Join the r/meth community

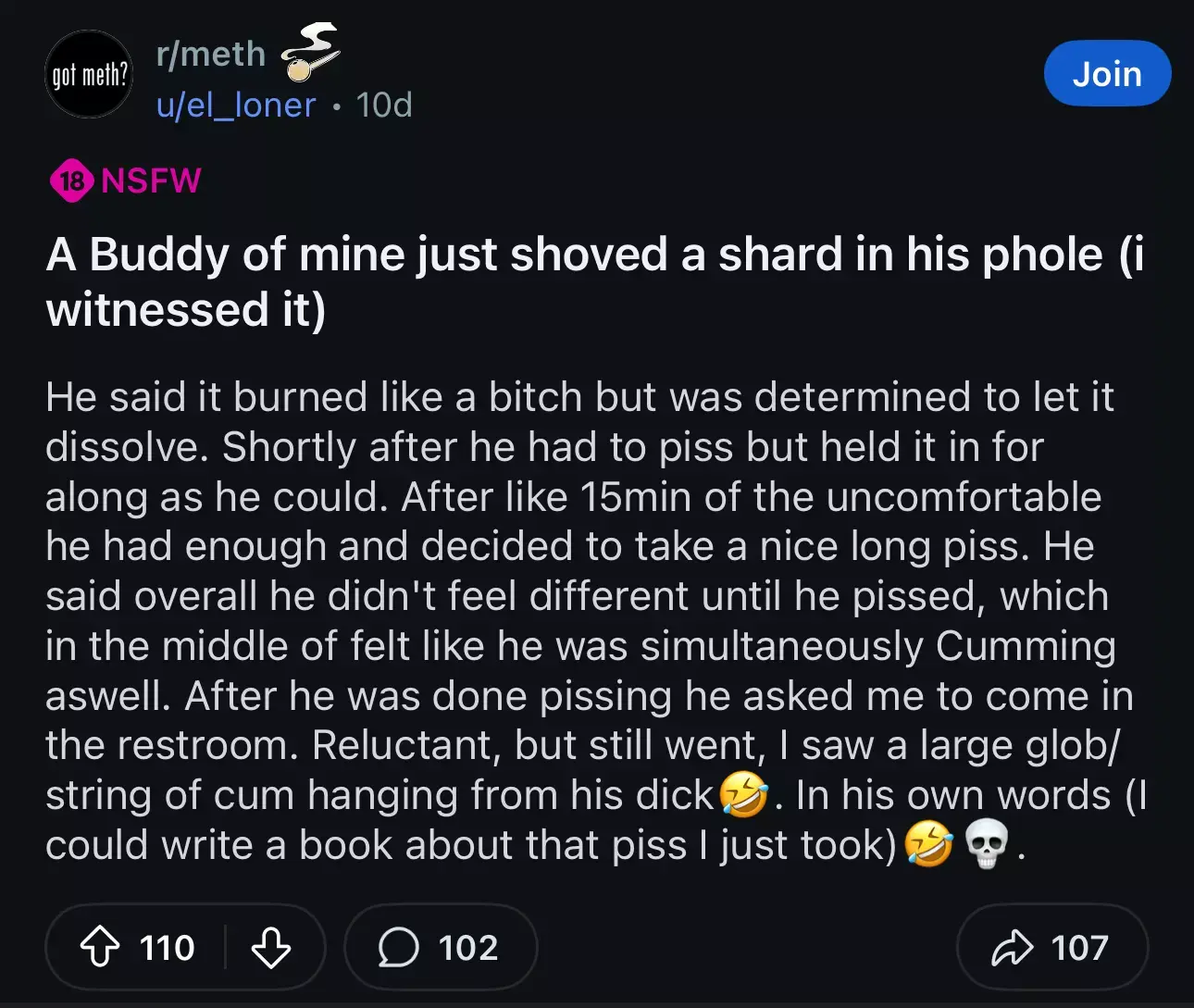[x=1107, y=74]
